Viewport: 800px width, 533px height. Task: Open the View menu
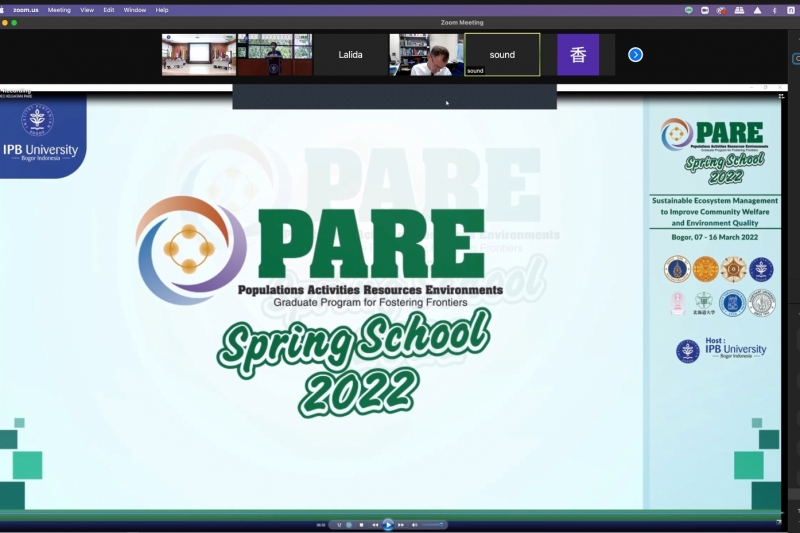(x=87, y=10)
